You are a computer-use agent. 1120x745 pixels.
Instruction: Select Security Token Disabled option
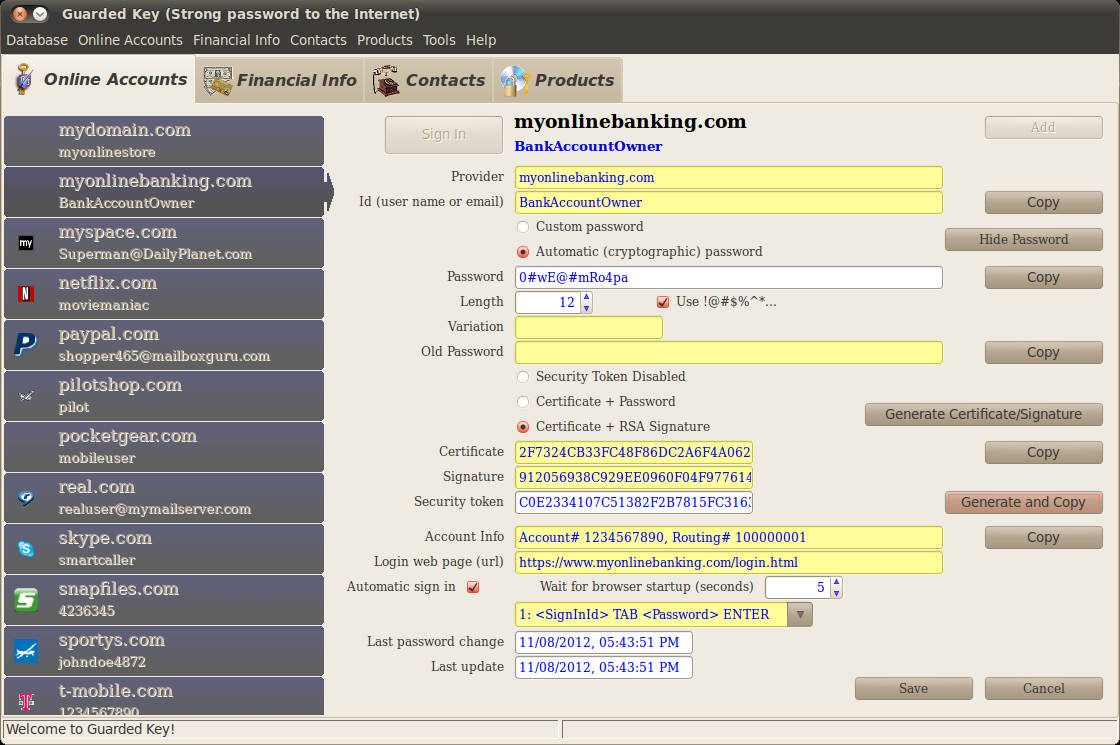[523, 377]
